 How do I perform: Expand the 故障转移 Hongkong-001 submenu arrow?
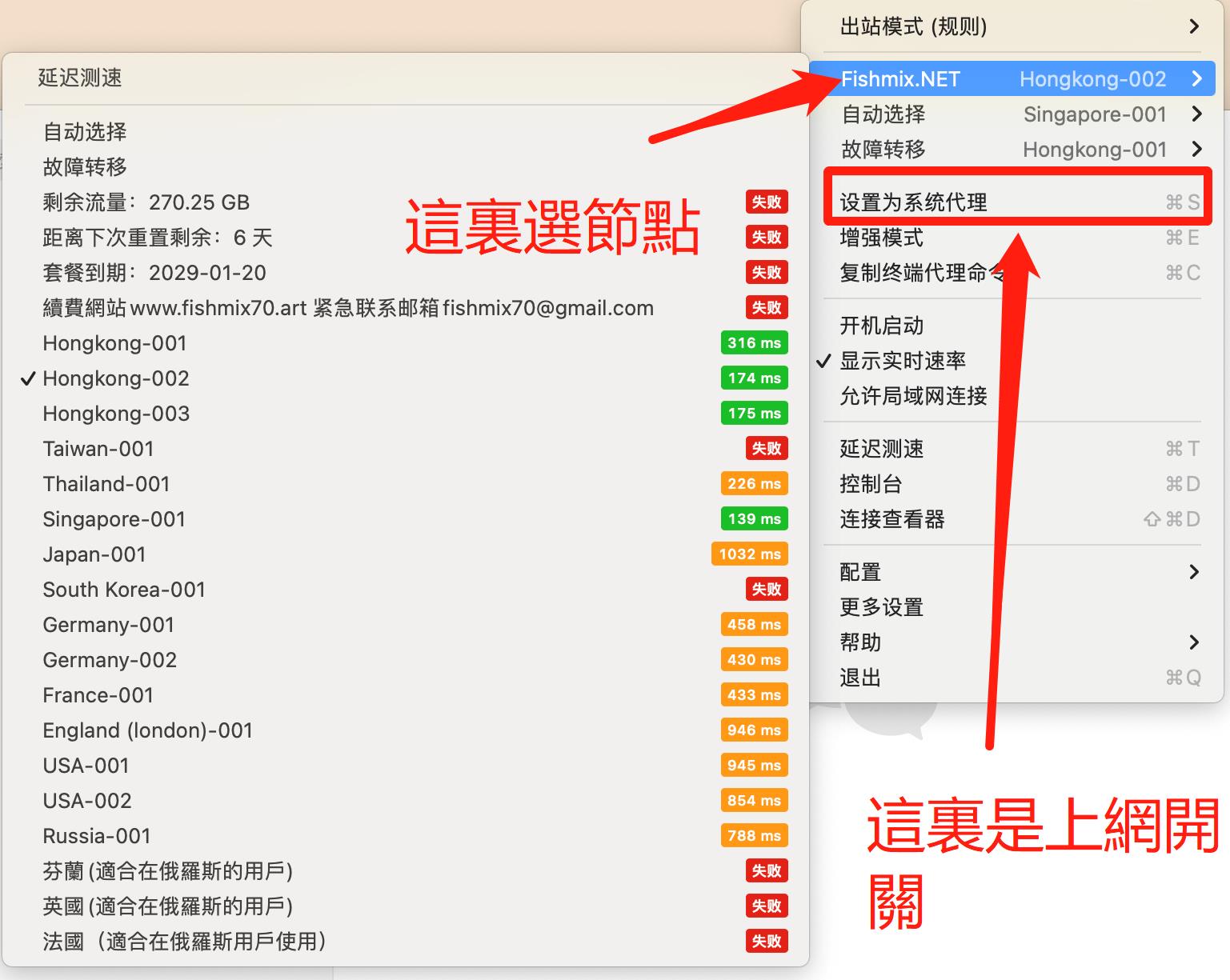pos(1196,149)
